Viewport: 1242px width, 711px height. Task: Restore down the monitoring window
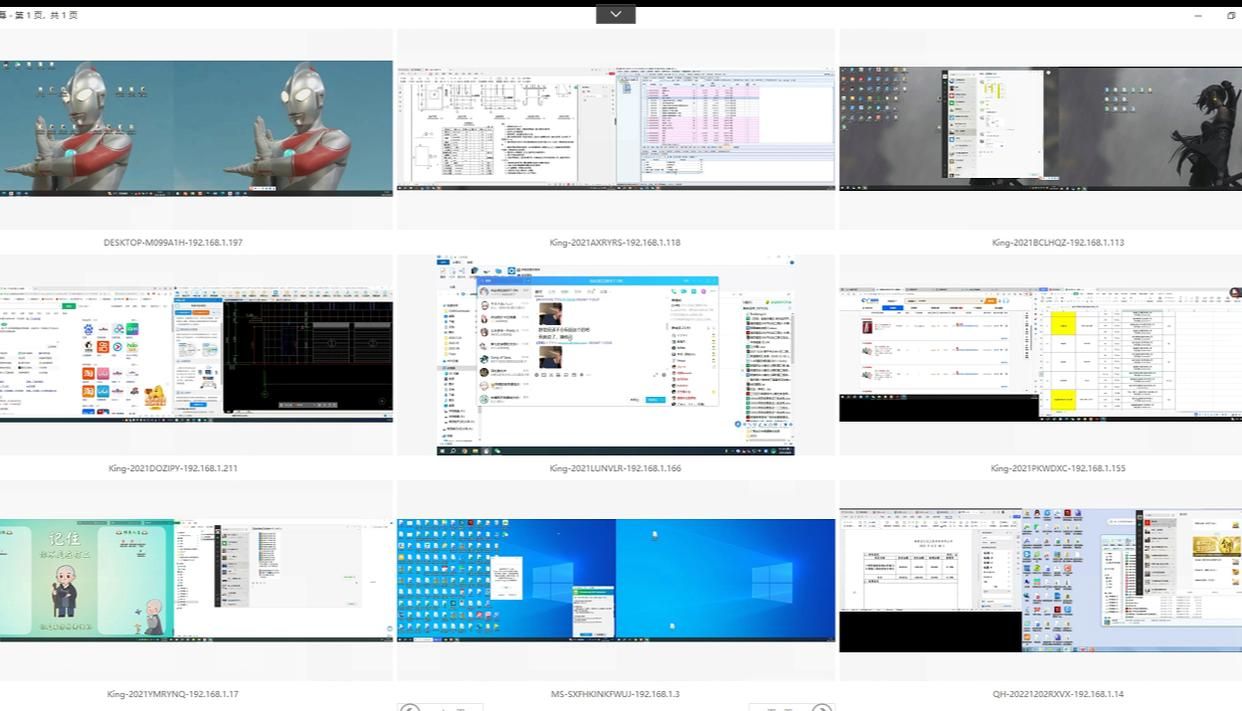coord(1231,16)
